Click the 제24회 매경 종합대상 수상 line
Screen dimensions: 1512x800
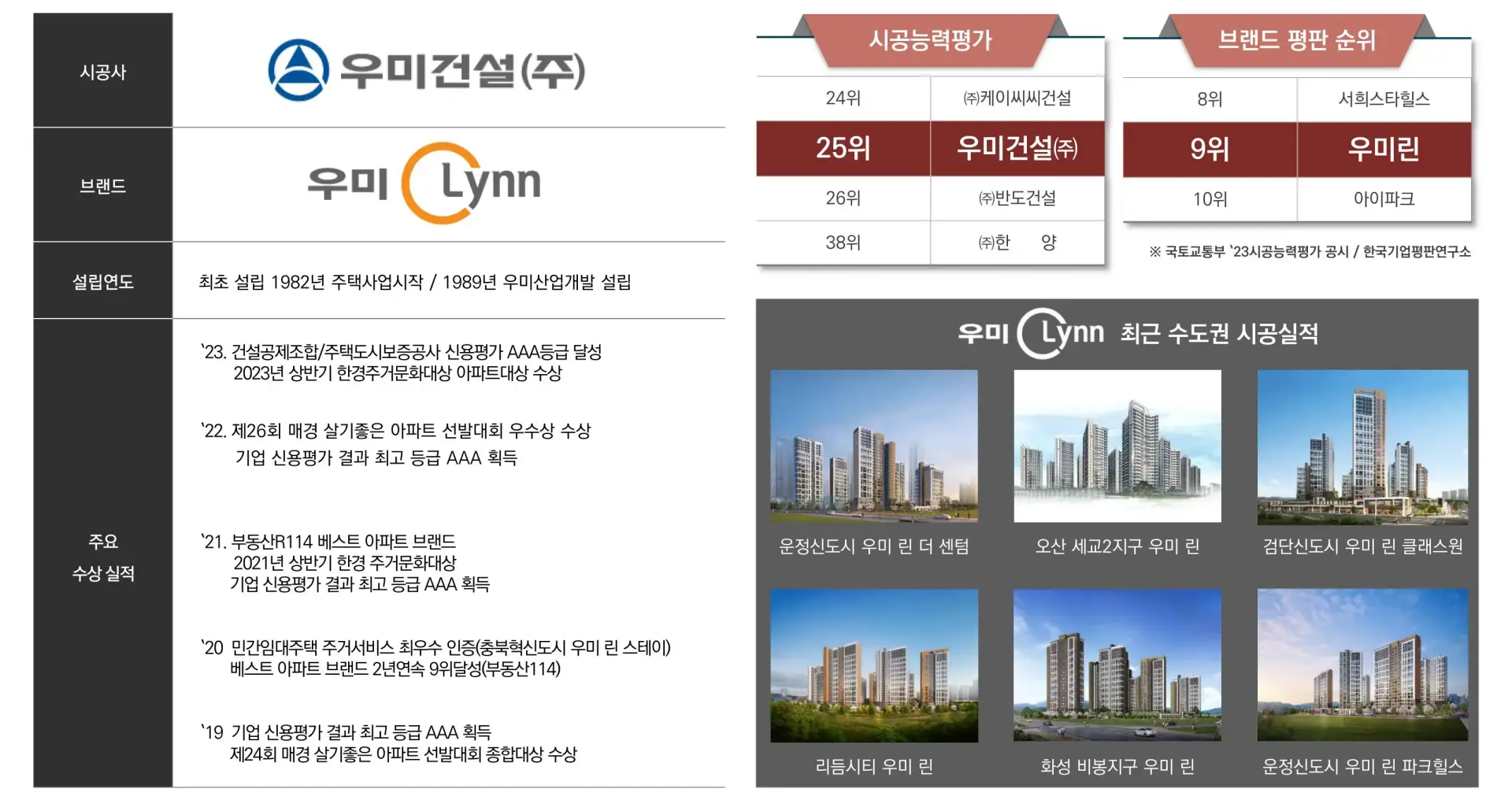point(403,754)
